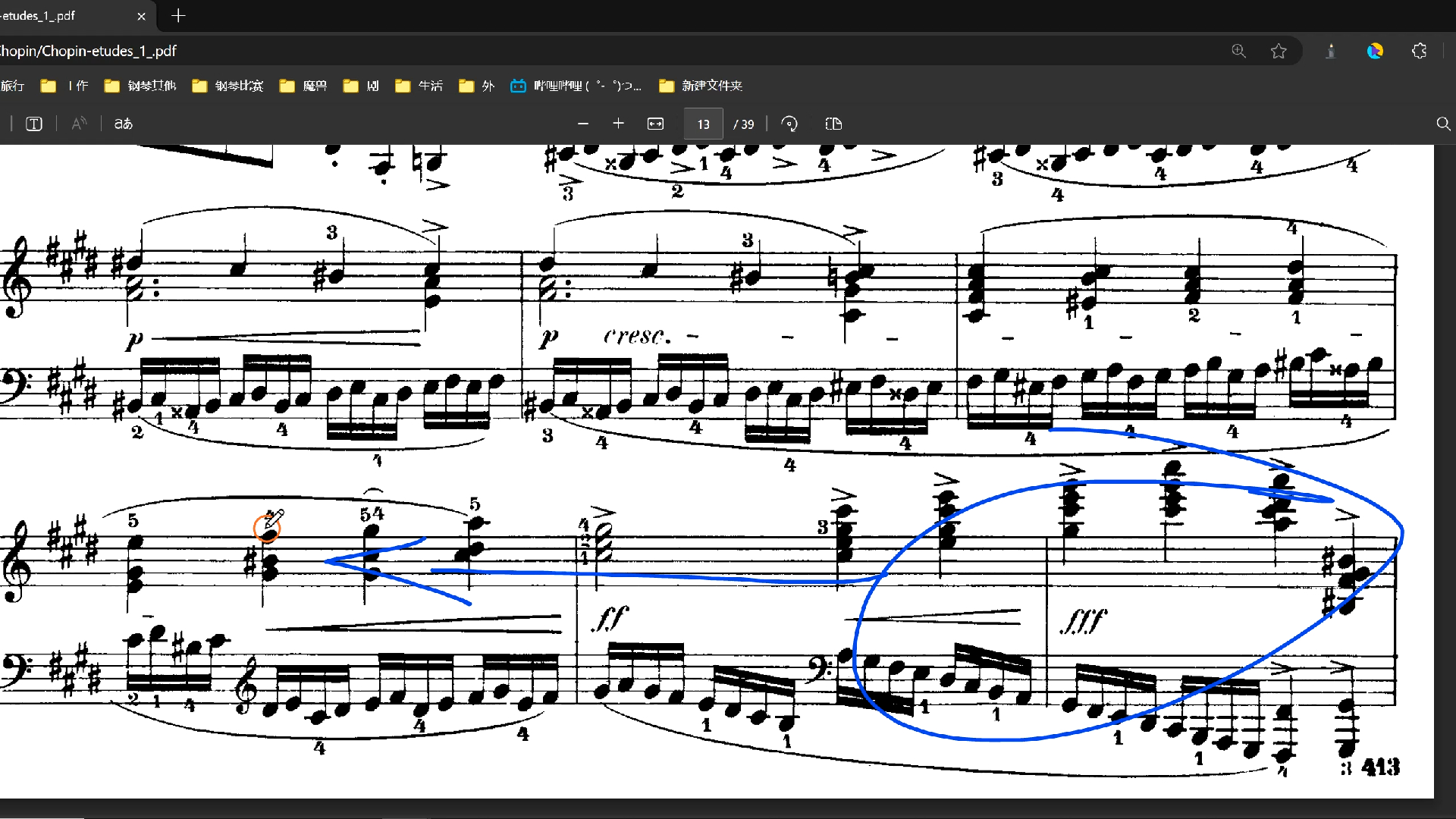Zoom out the PDF with minus button
The image size is (1456, 819).
click(x=583, y=124)
